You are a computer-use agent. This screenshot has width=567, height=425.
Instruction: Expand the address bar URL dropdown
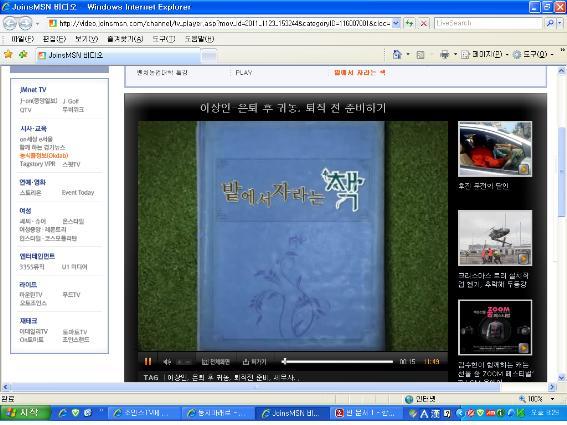[396, 24]
